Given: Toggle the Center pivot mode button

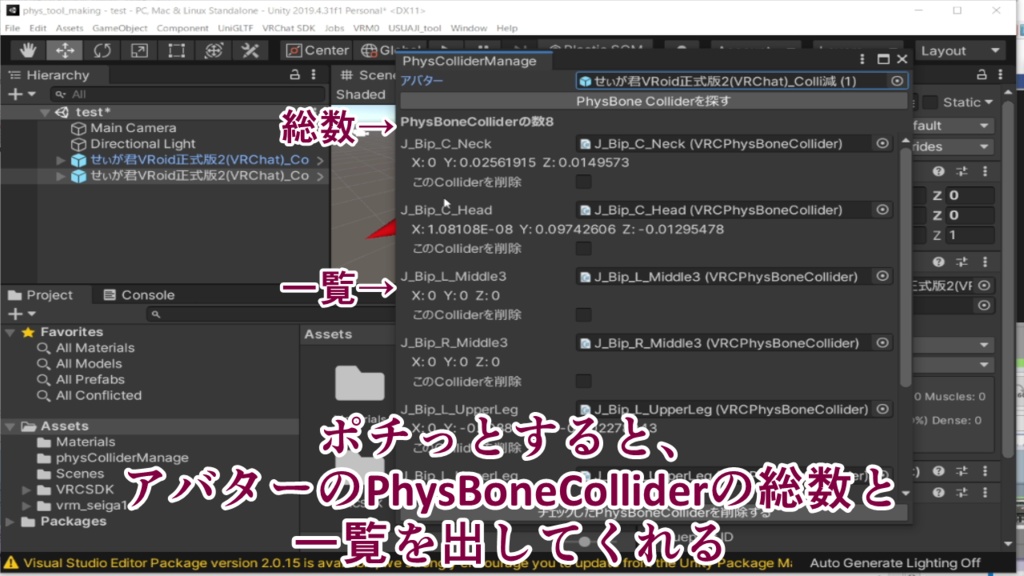Looking at the screenshot, I should tap(317, 48).
